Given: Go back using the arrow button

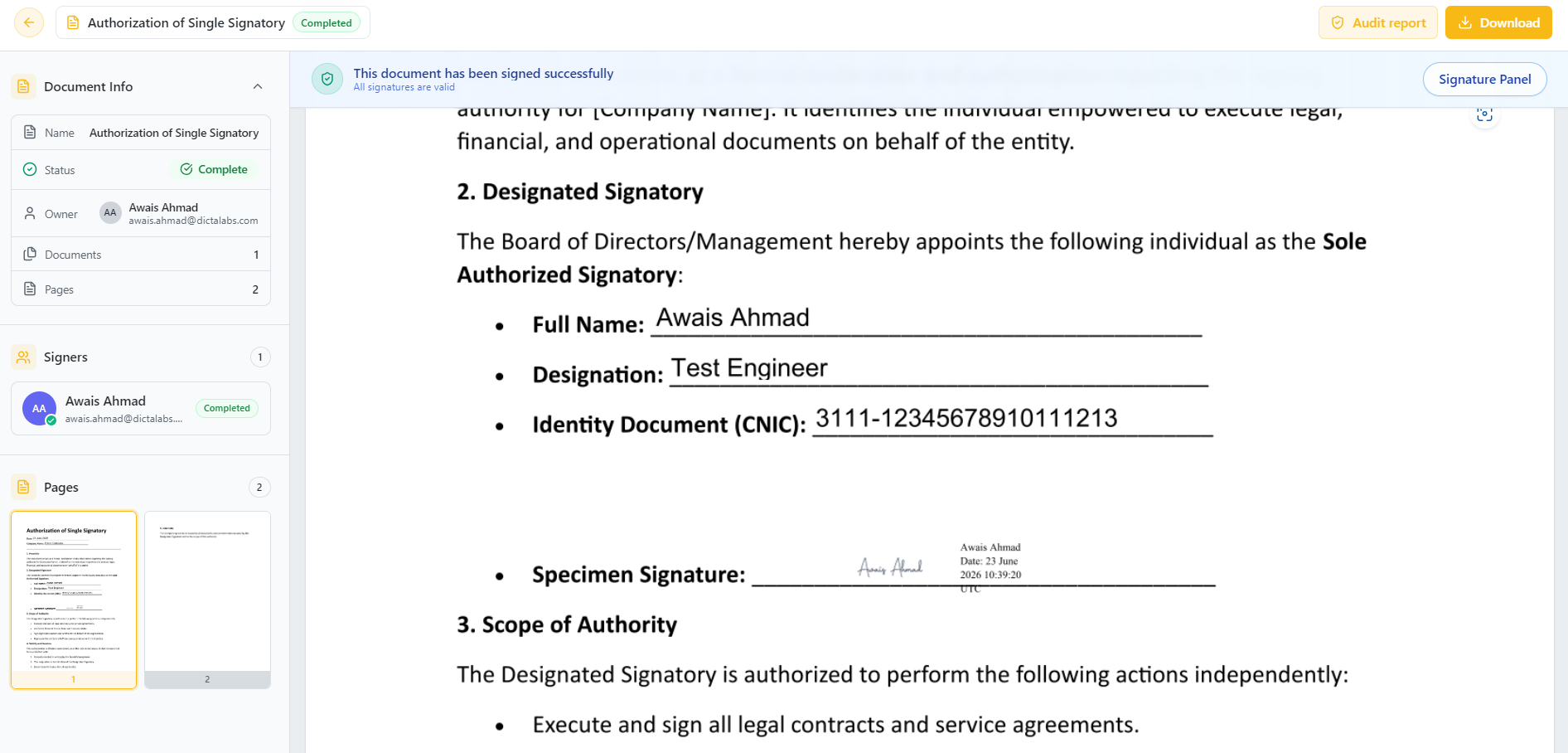Looking at the screenshot, I should click(x=29, y=22).
